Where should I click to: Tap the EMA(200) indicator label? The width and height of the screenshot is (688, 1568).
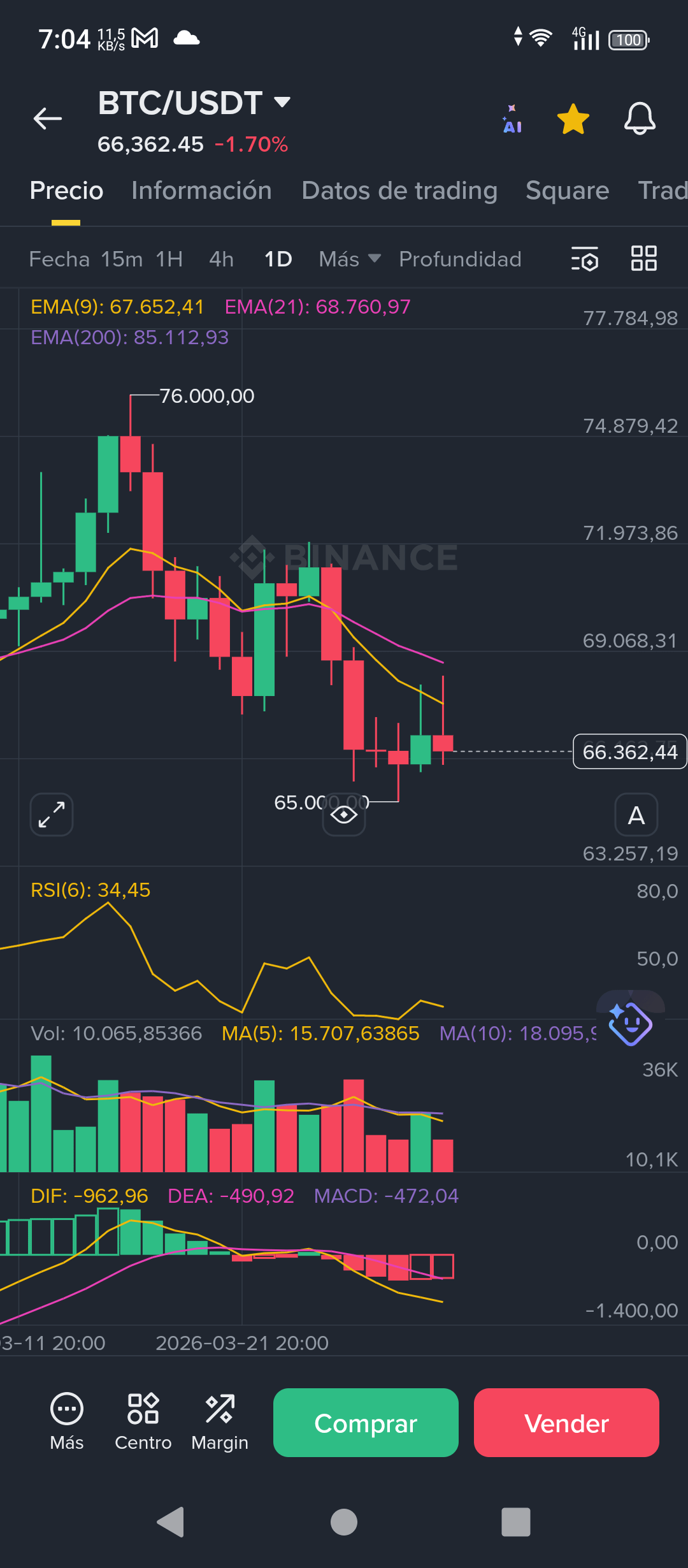(x=129, y=337)
